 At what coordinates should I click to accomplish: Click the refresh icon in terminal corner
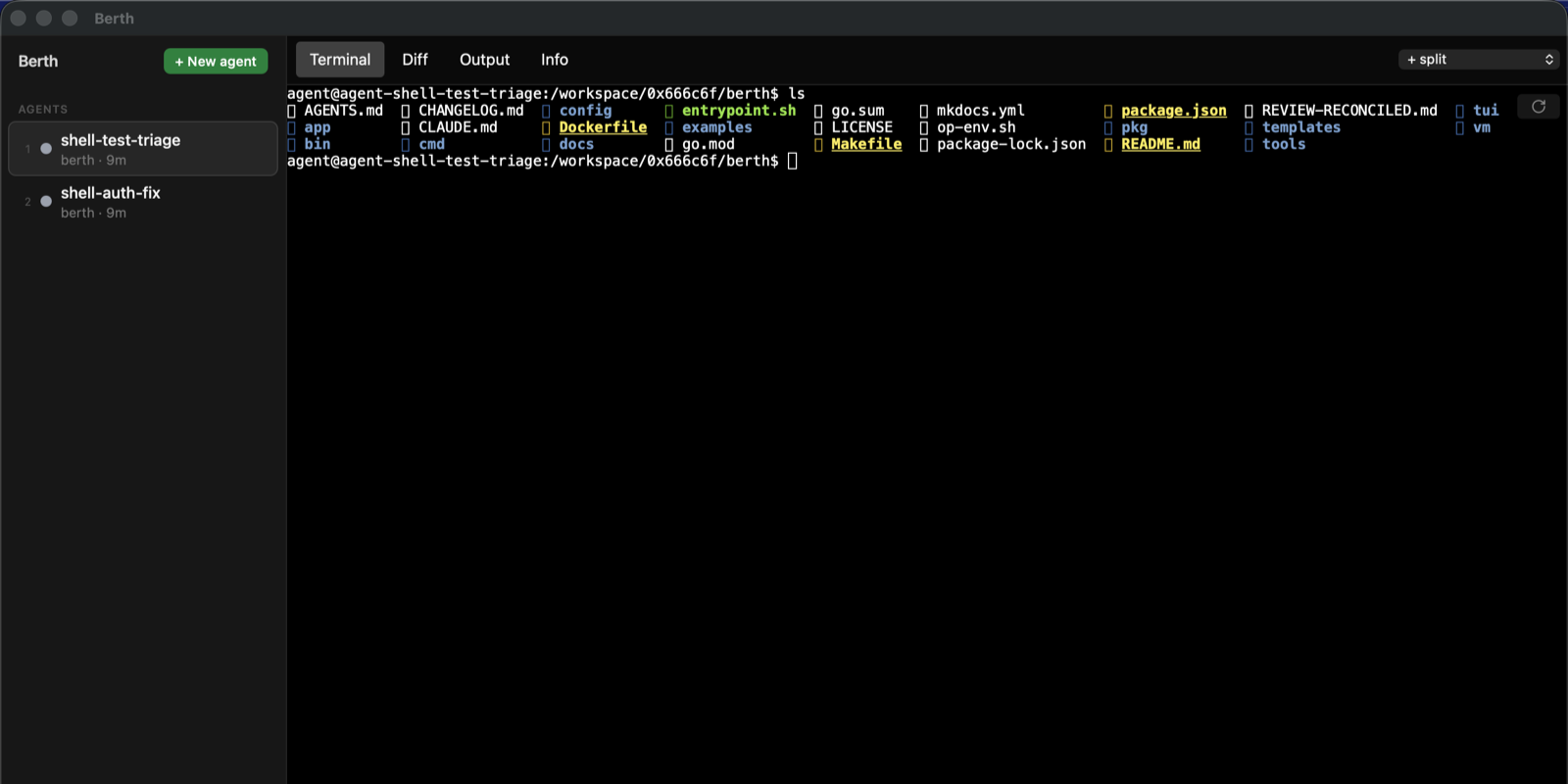(x=1539, y=107)
